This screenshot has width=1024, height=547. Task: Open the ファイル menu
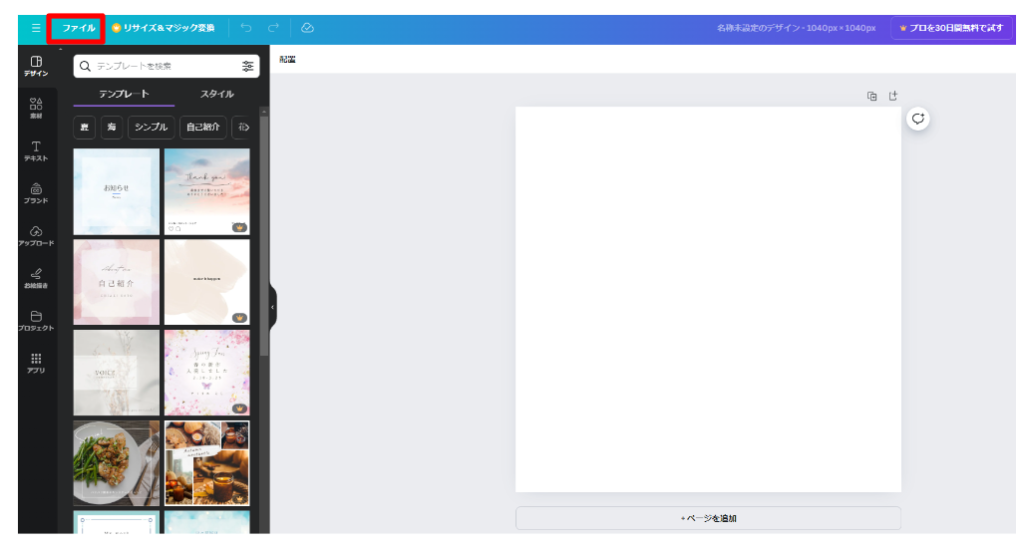coord(78,28)
